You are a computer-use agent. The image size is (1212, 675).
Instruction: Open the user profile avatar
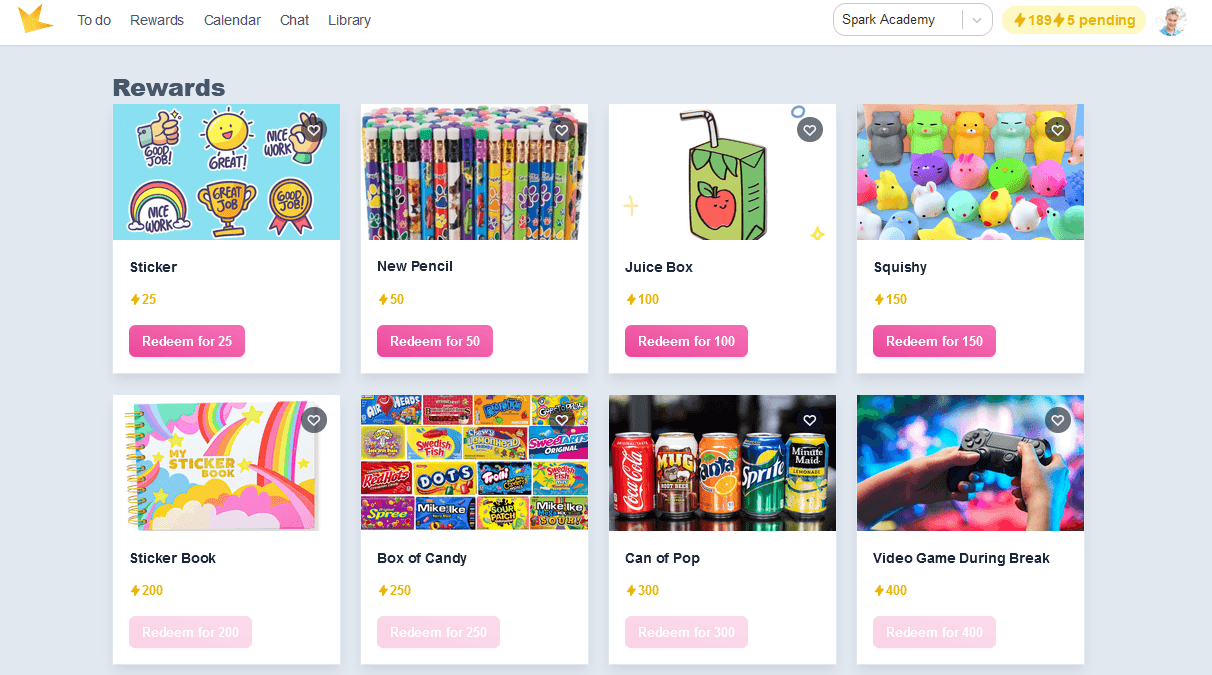(x=1171, y=20)
